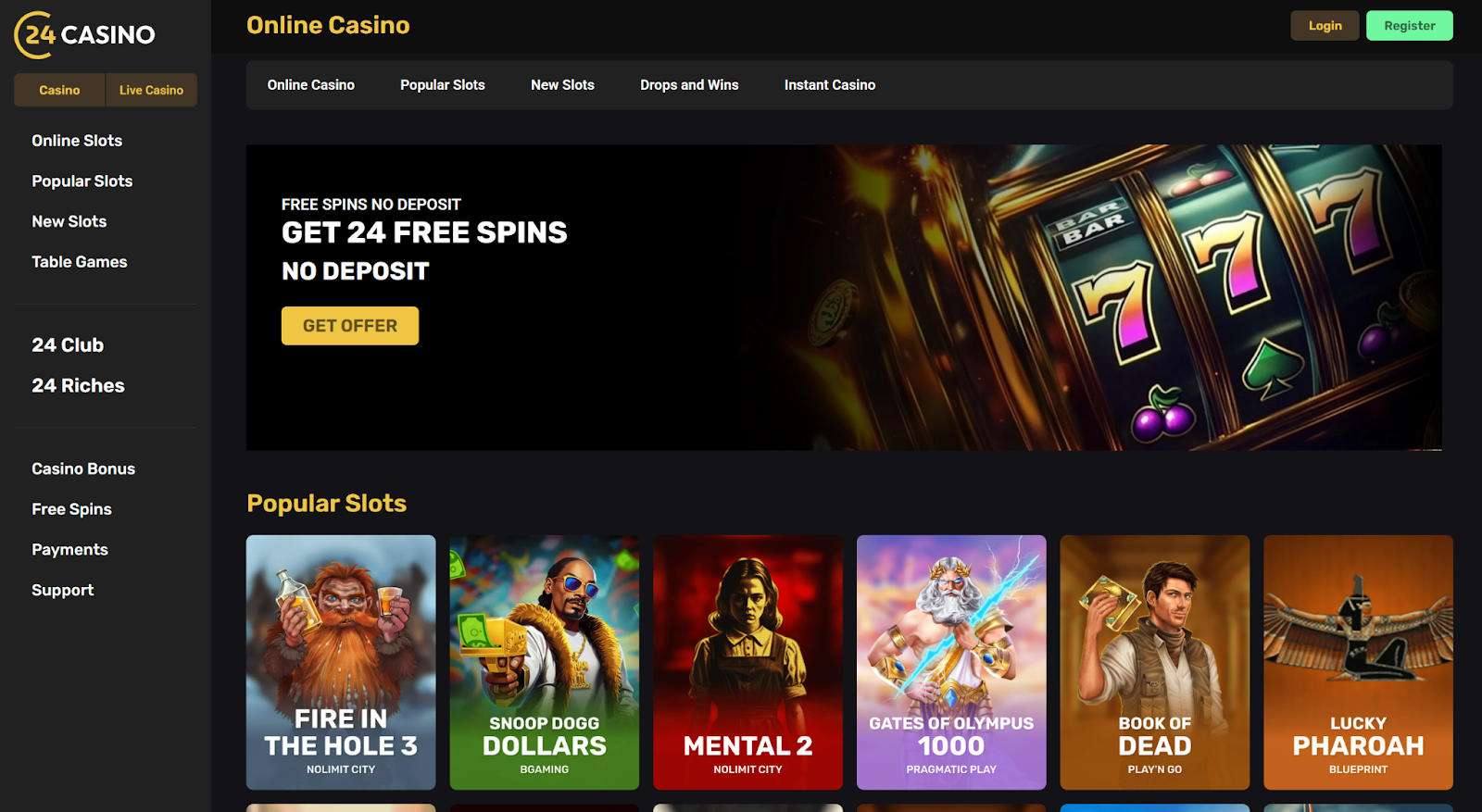Click the Get Offer button

click(350, 326)
